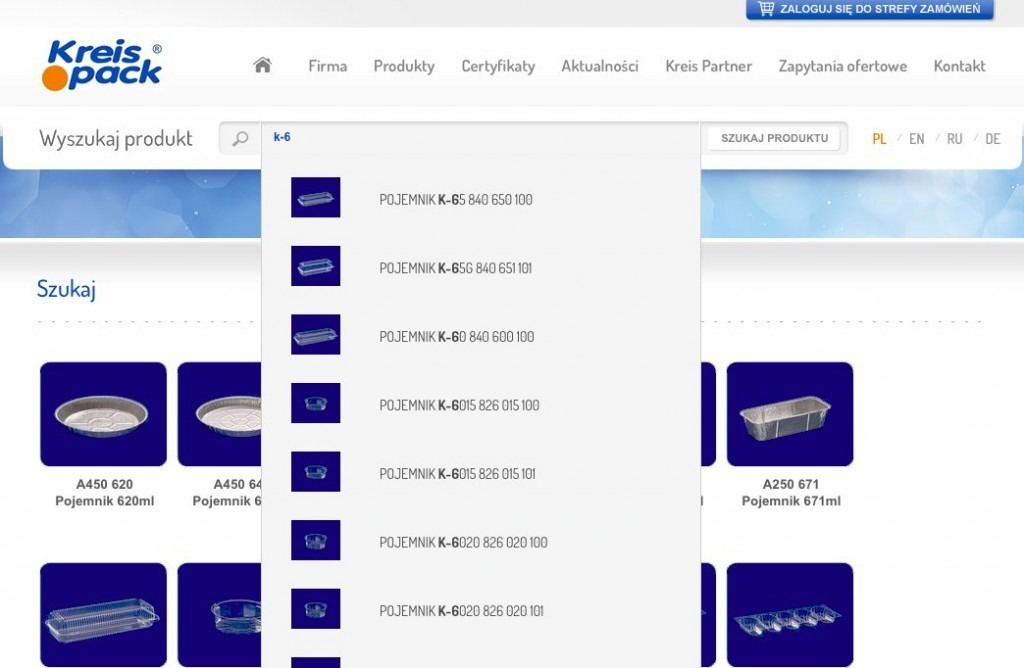Switch language to RU
Screen dimensions: 1024x668
pyautogui.click(x=955, y=139)
